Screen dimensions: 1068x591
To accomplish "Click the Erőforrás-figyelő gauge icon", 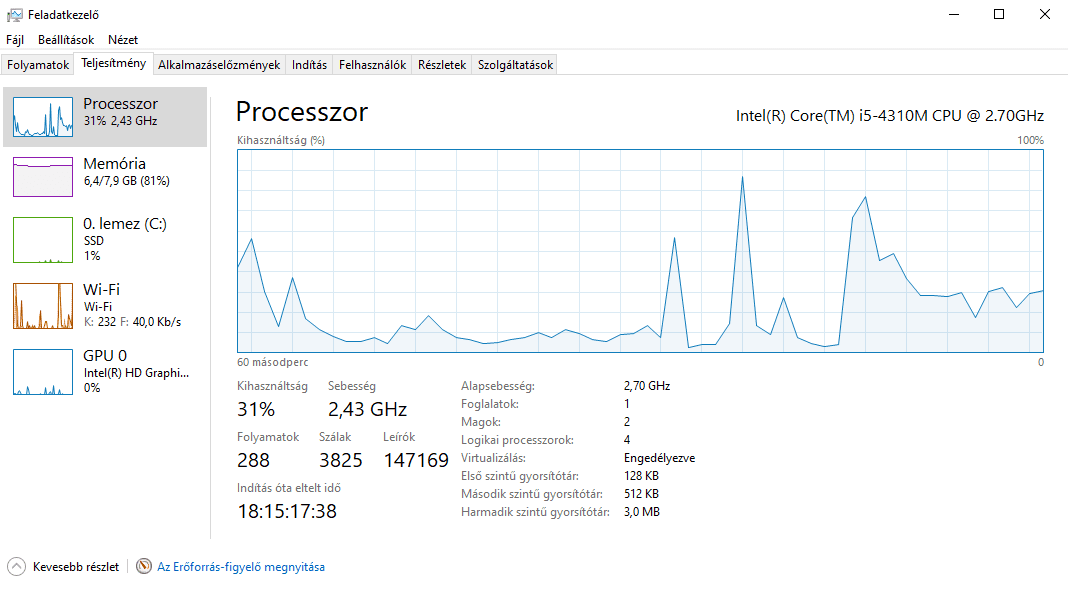I will [144, 567].
